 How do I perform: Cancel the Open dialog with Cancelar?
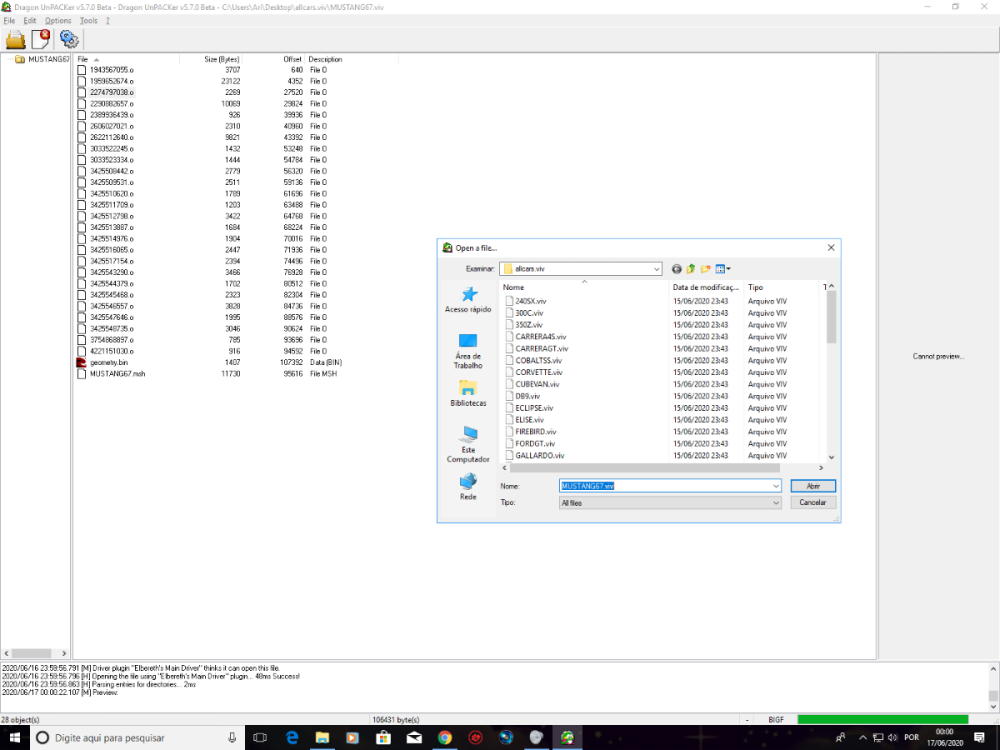[812, 503]
